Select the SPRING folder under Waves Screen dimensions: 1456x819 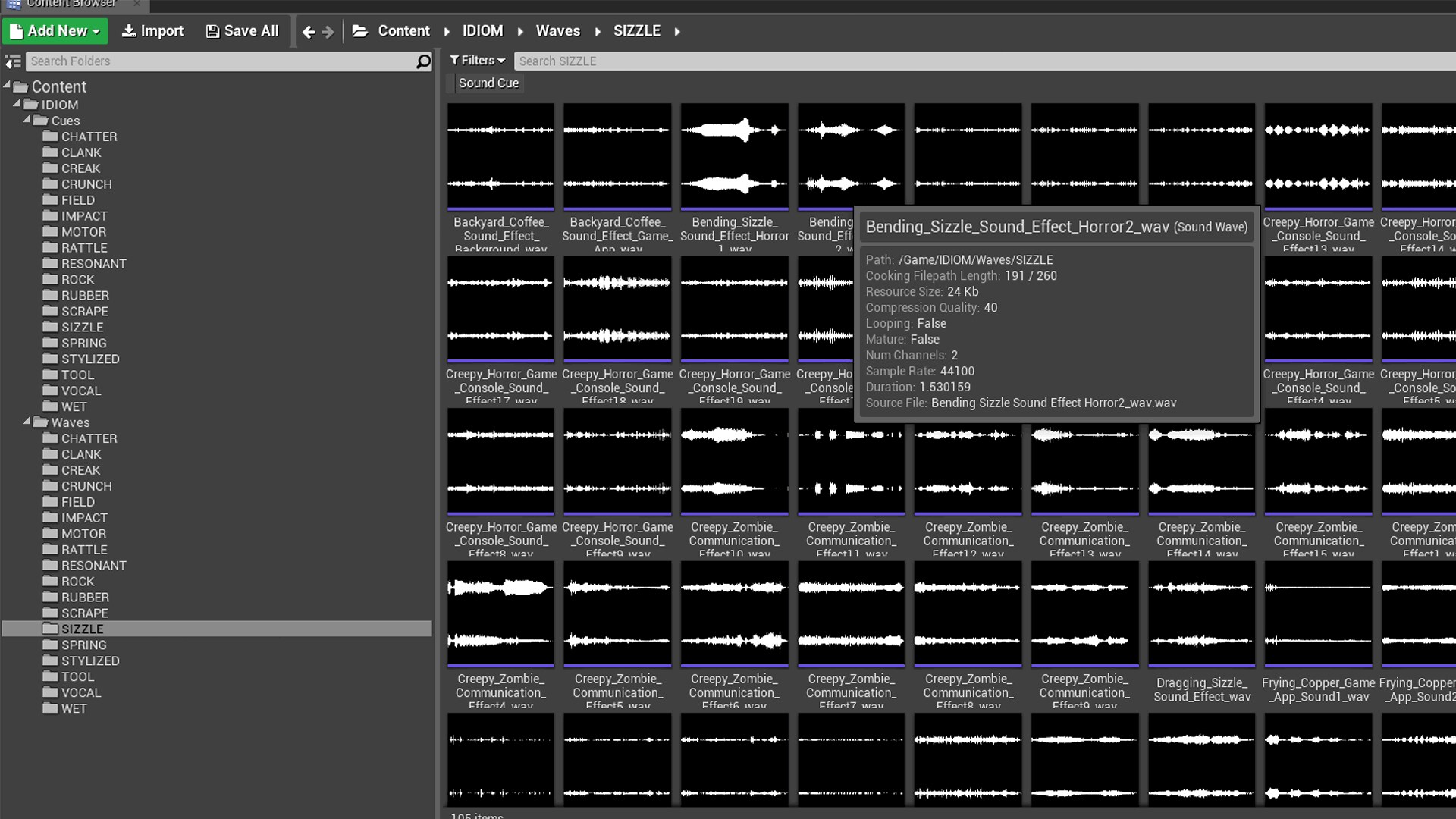click(83, 645)
